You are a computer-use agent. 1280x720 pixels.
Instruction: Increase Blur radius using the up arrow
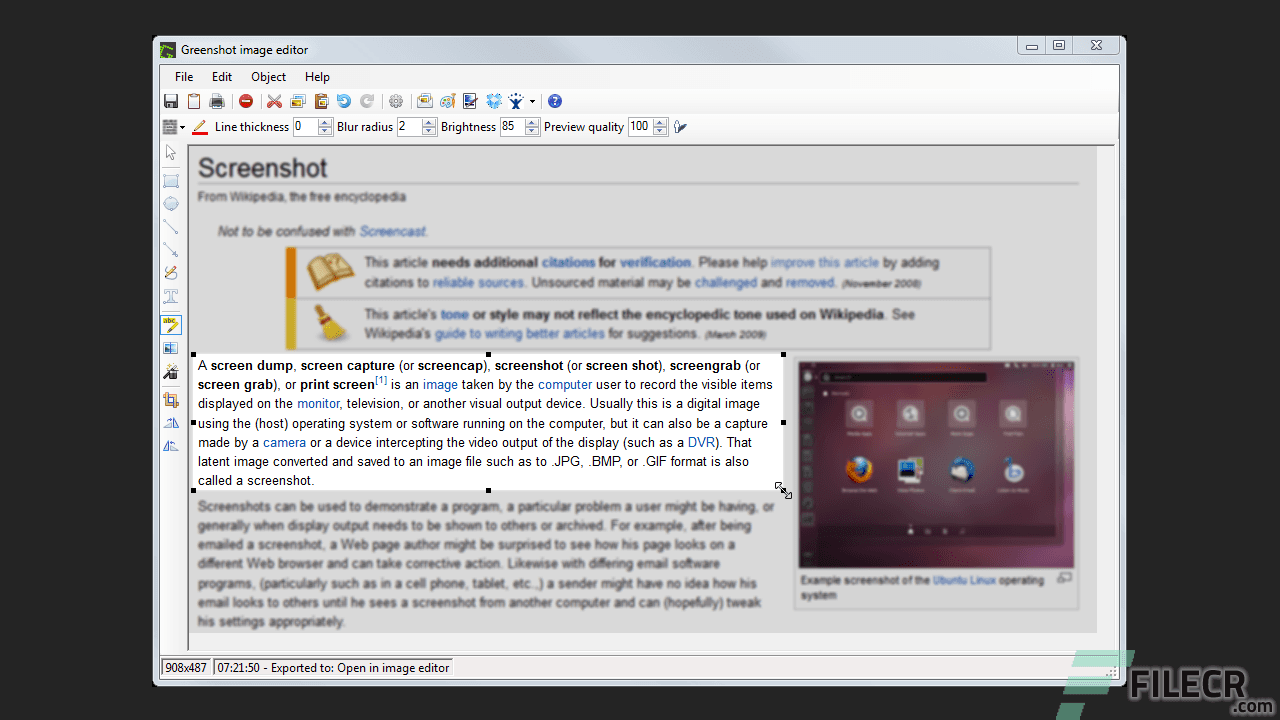[x=428, y=122]
